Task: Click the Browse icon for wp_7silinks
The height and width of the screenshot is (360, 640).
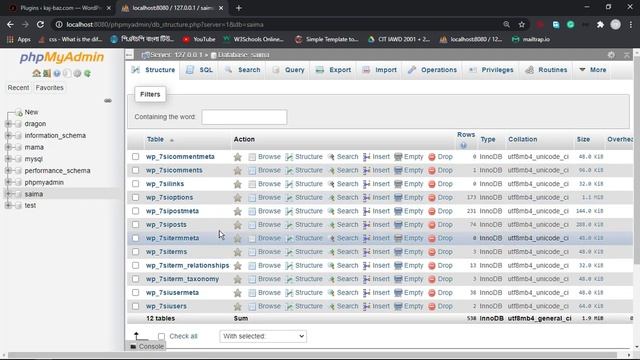Action: (252, 184)
